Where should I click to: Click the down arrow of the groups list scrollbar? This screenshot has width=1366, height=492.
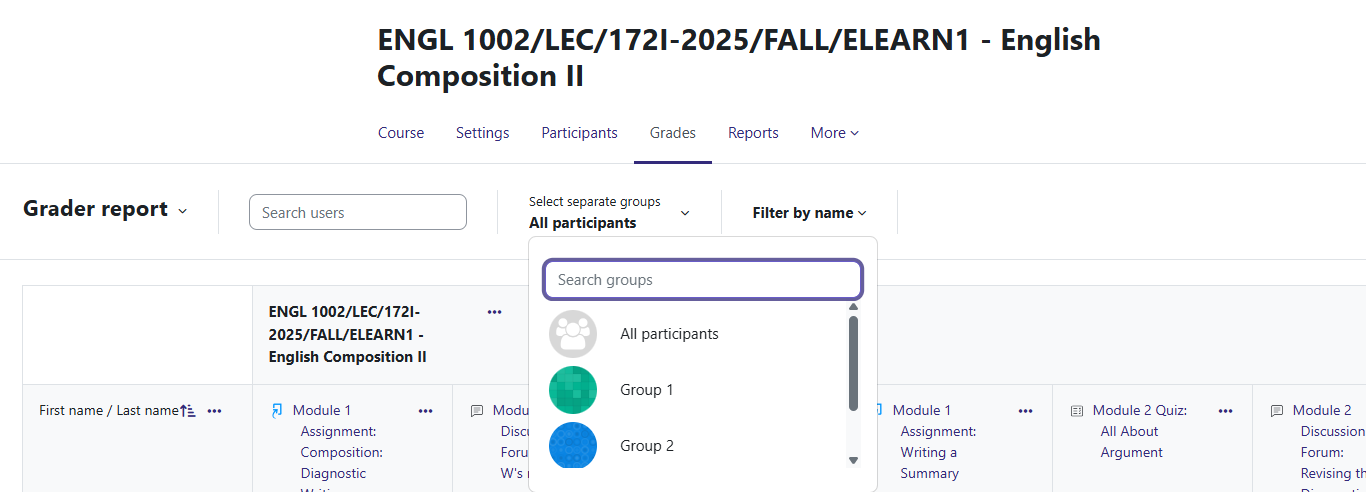(x=853, y=460)
